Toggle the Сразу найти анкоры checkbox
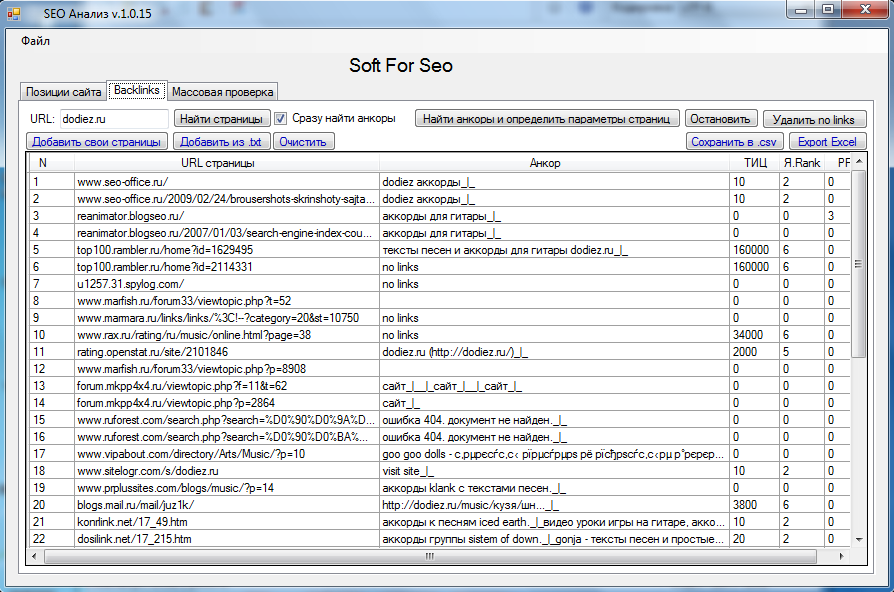 pos(281,119)
